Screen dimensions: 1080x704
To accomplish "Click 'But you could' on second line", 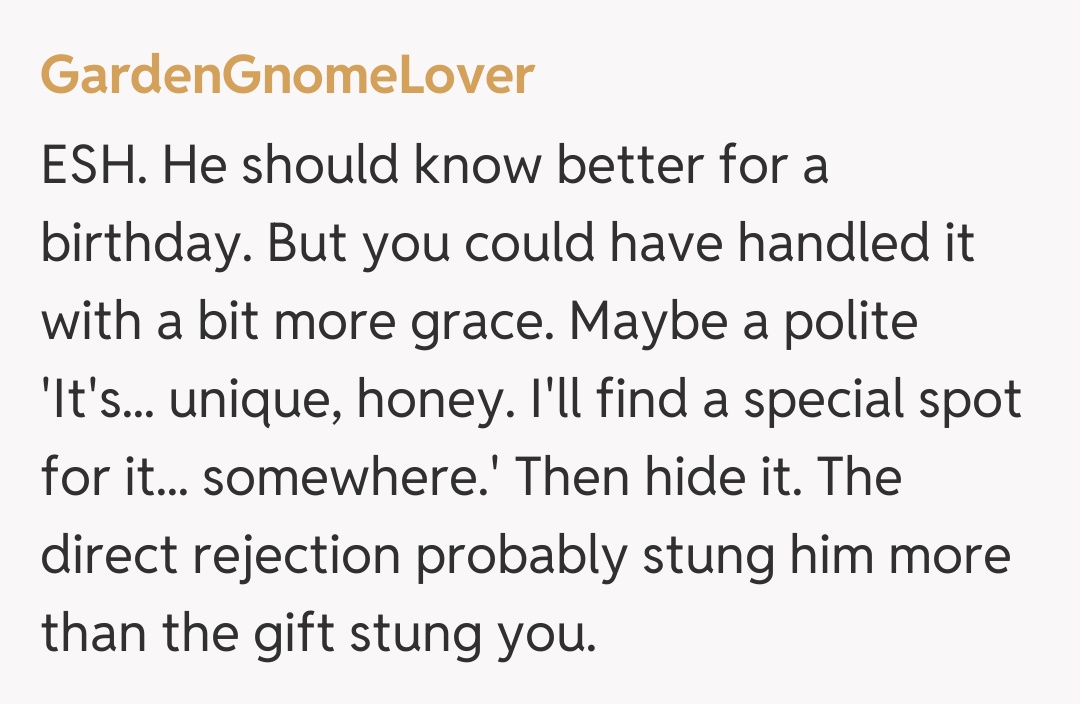I will tap(400, 246).
